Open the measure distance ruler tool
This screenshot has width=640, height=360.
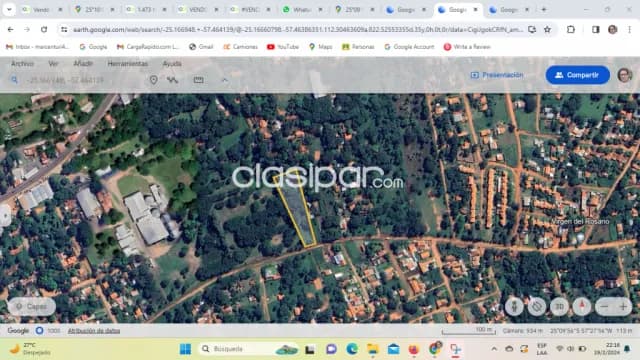click(198, 80)
